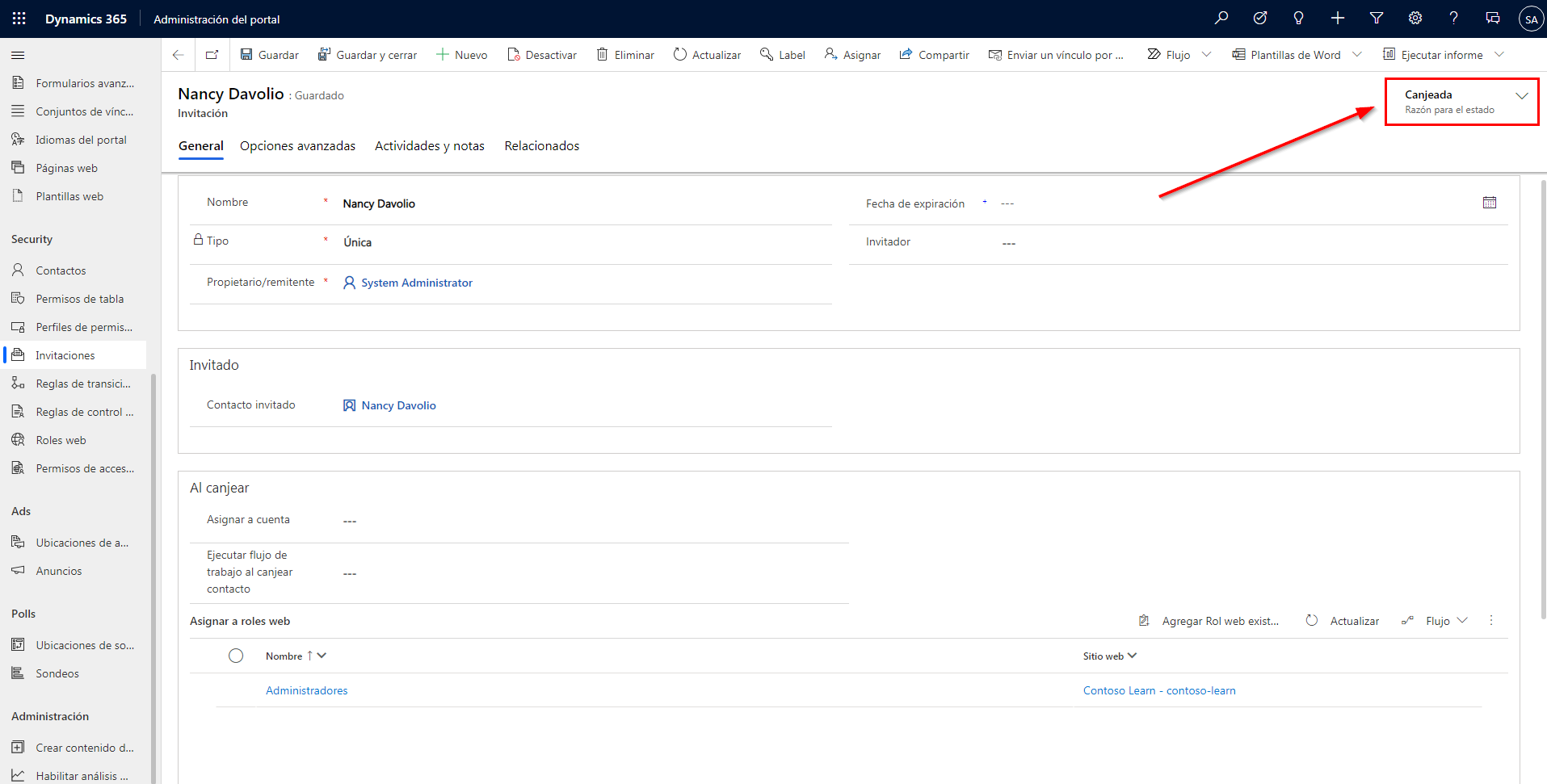Open the Relacionados tab
The height and width of the screenshot is (784, 1547).
[542, 146]
